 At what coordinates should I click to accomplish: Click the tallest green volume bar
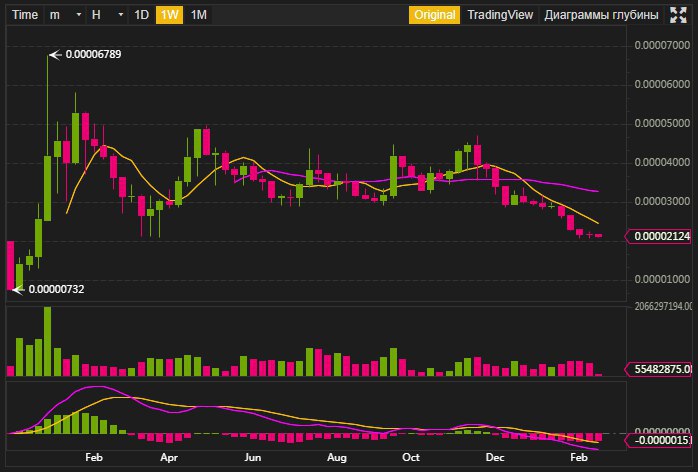tap(47, 342)
